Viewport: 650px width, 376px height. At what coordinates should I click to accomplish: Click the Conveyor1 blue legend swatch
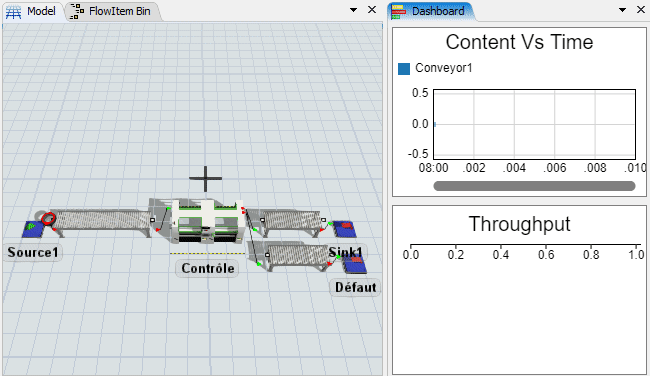click(x=404, y=68)
